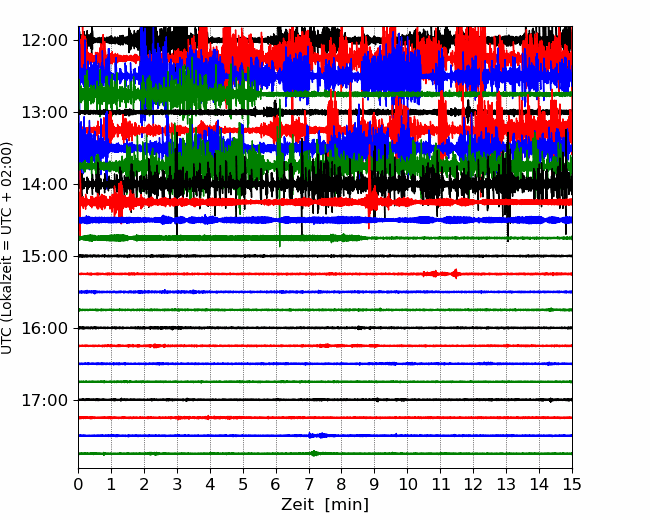Click the x-axis tick label 12

click(473, 484)
